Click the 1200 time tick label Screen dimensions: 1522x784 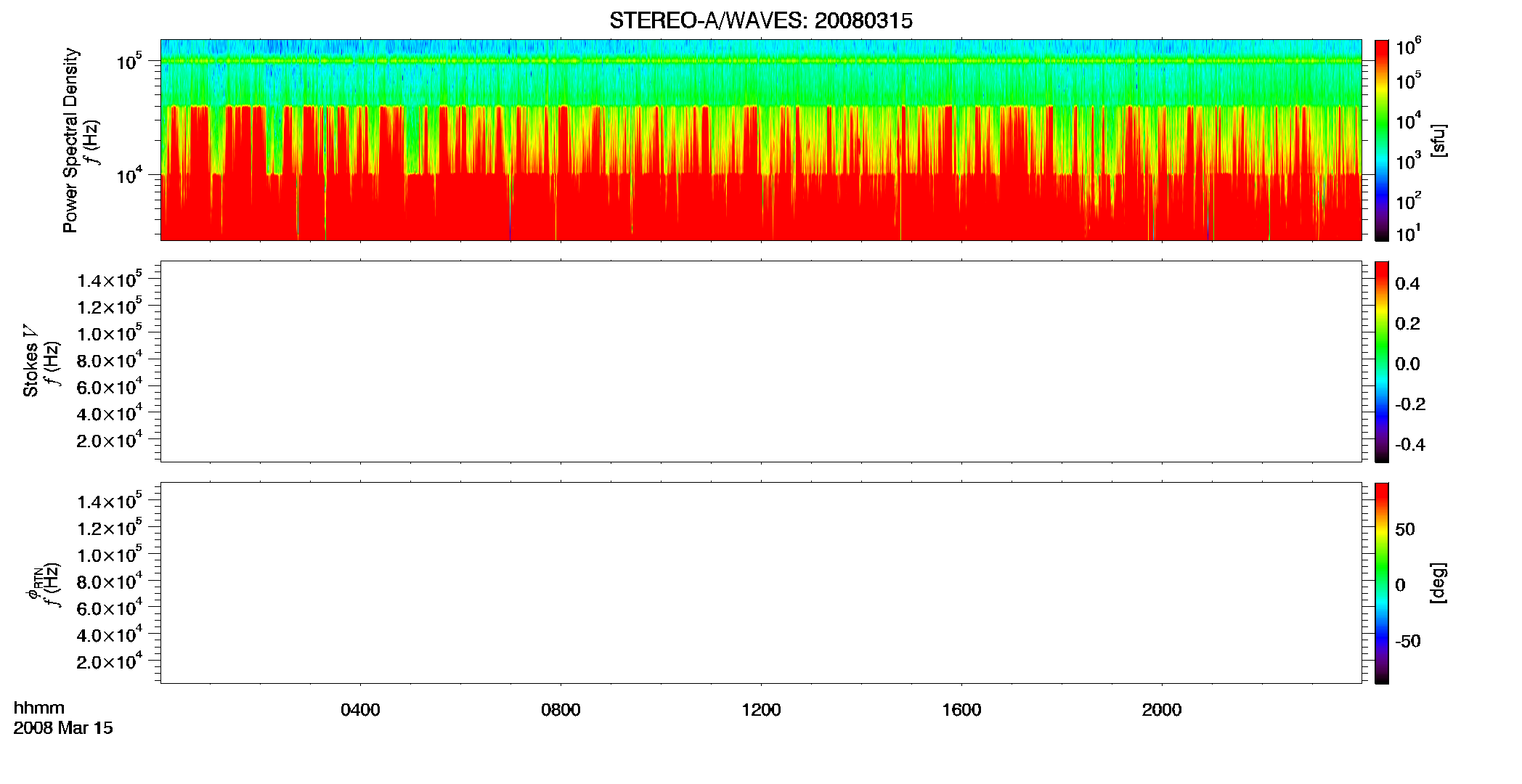pyautogui.click(x=761, y=710)
